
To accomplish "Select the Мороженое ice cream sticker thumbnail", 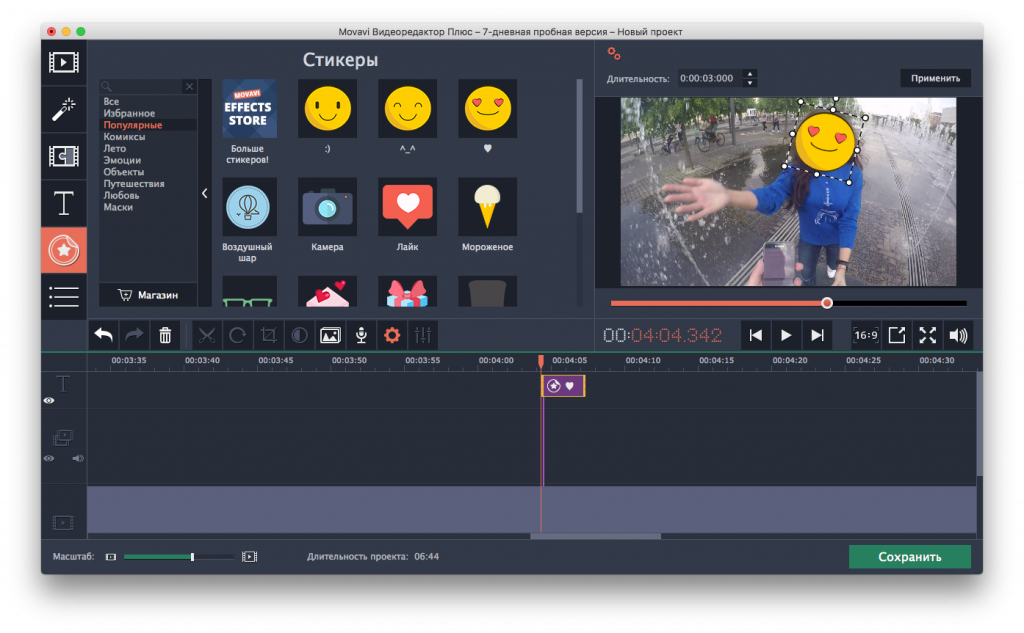I will [487, 207].
